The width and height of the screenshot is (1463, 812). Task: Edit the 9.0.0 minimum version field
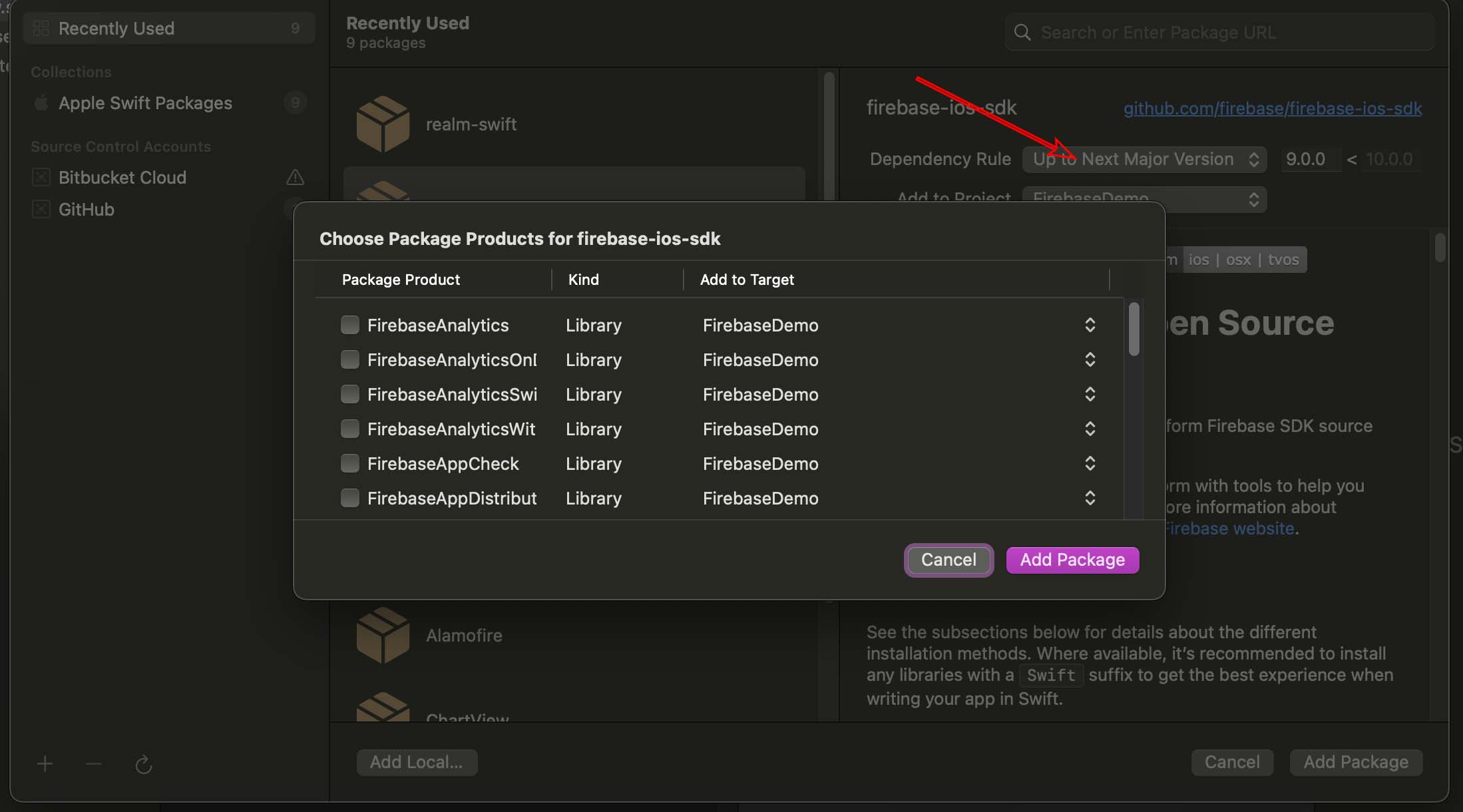point(1311,159)
